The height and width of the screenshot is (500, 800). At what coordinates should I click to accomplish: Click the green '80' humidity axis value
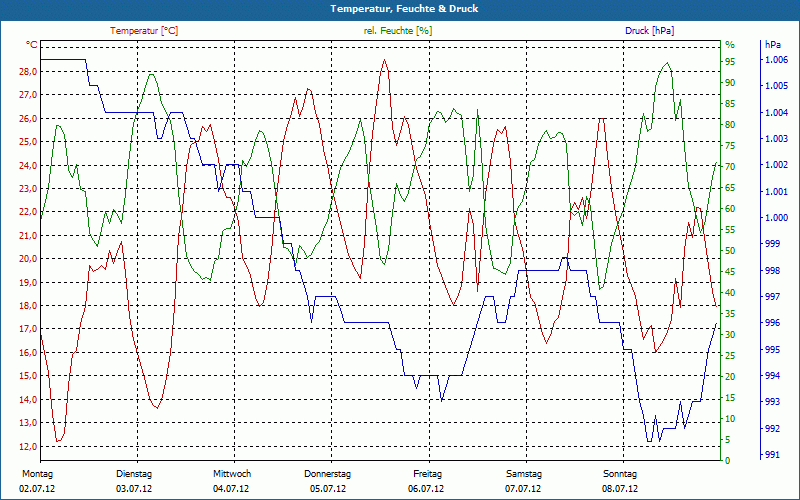point(730,124)
